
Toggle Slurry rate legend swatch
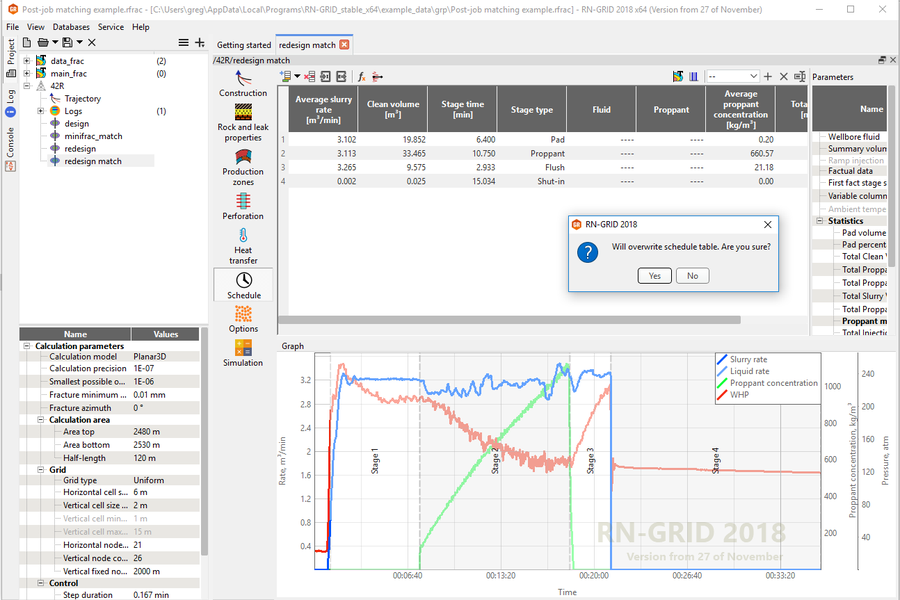pos(722,359)
